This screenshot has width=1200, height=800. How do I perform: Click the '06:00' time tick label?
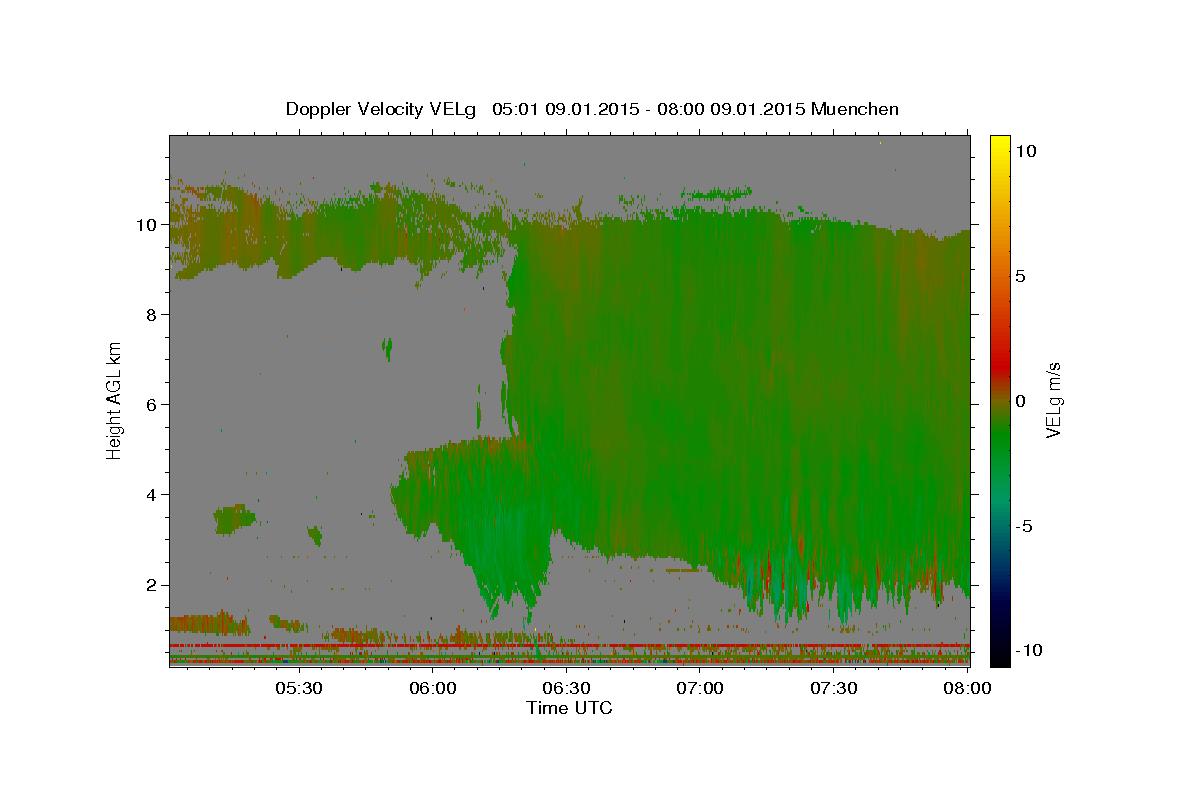tap(433, 688)
